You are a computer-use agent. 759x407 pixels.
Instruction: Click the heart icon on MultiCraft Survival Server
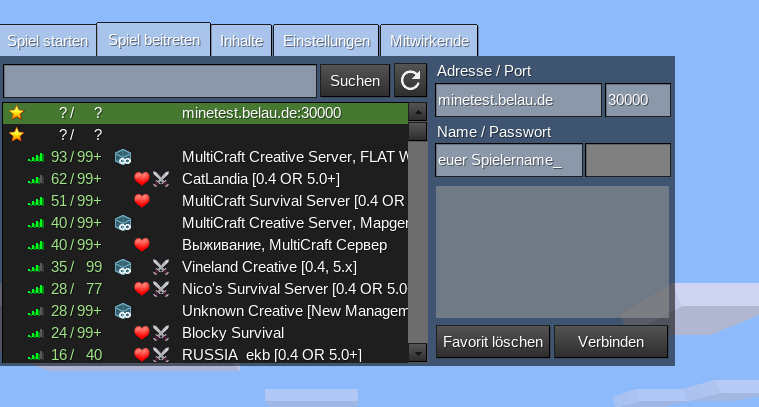point(142,201)
